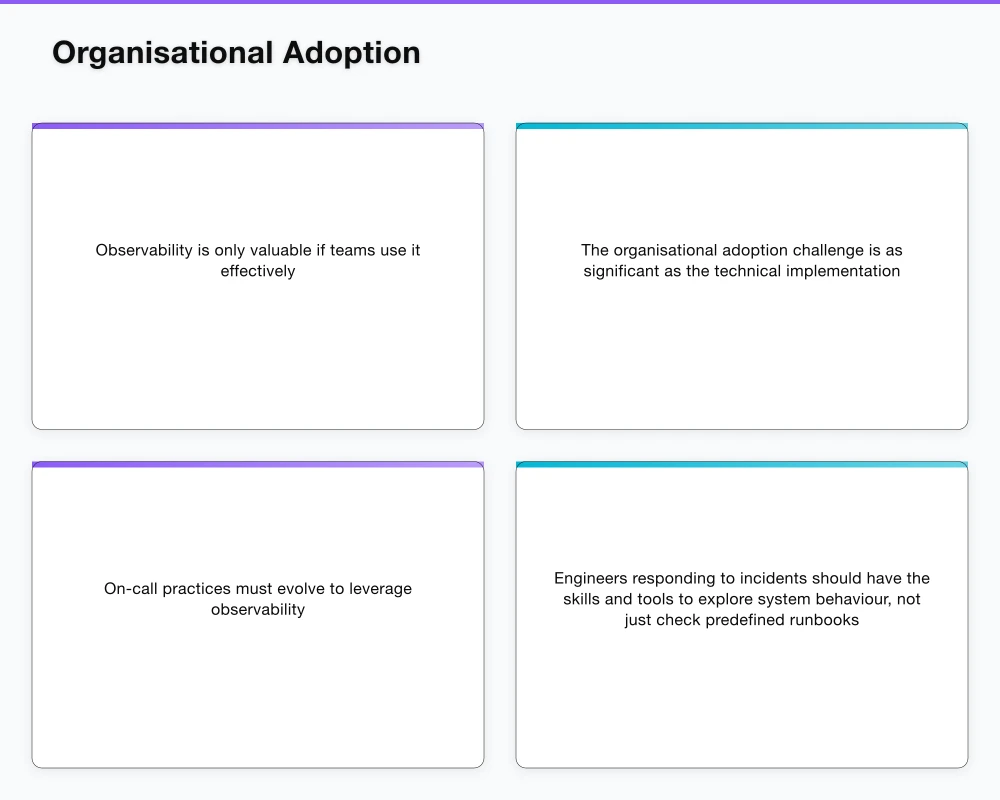Click the teal accent bar on the runbooks card
Screen dimensions: 1000x800
741,465
